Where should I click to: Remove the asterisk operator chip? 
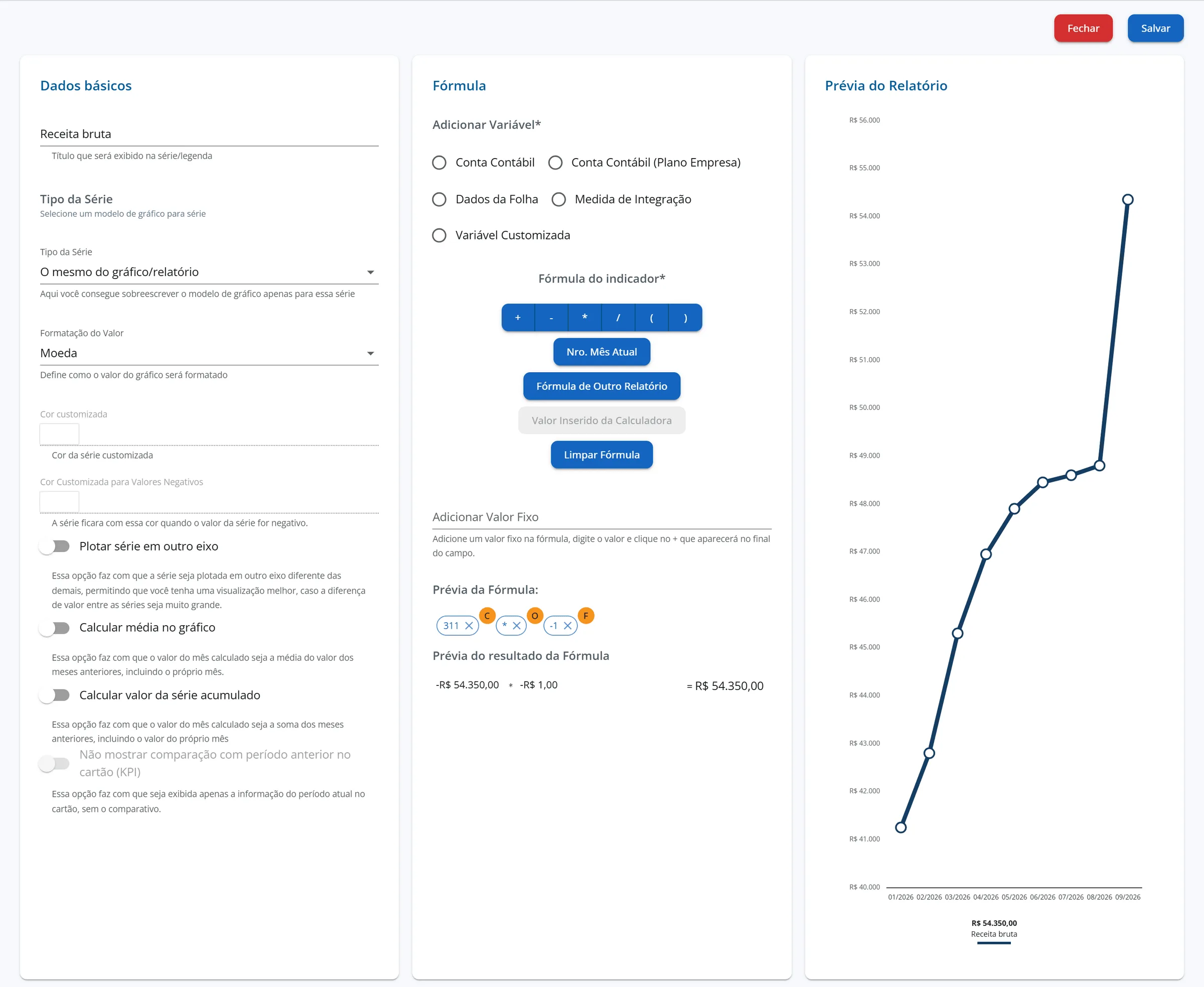517,625
